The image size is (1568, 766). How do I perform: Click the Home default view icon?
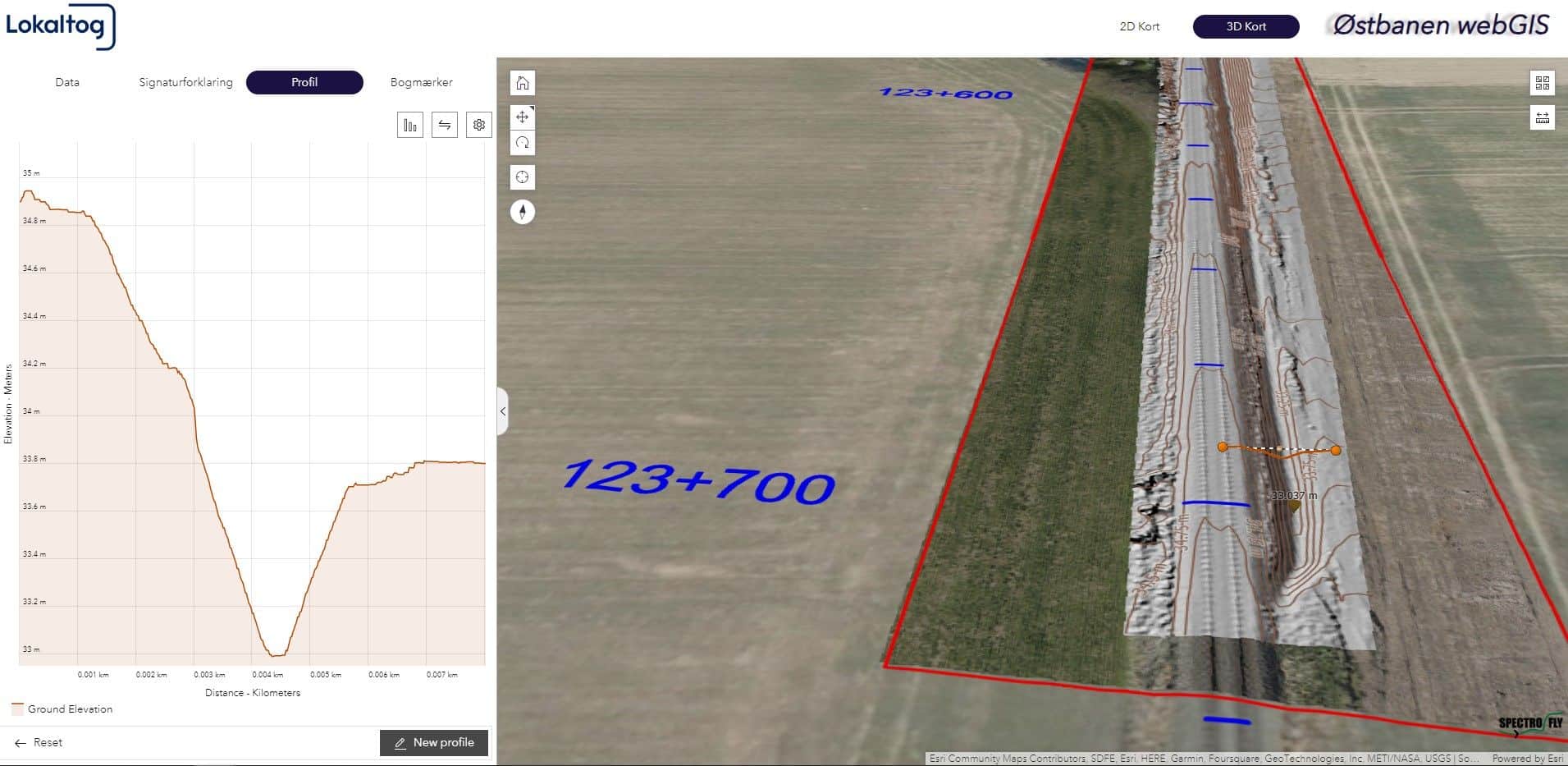click(x=523, y=83)
